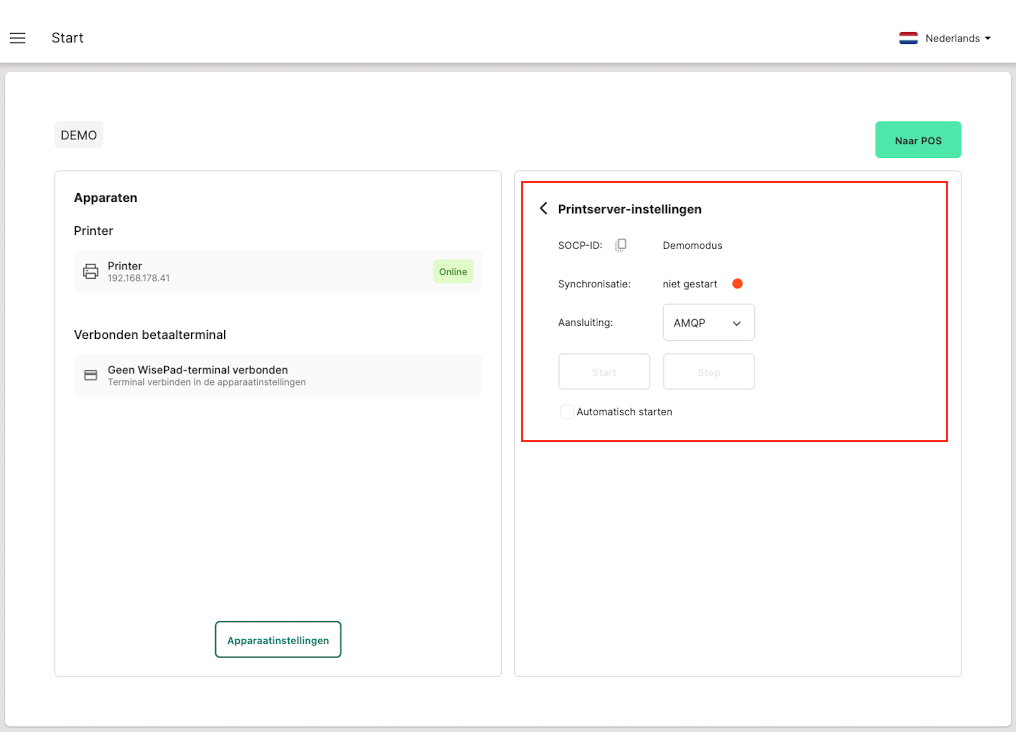Open the Nederlands language dropdown arrow

tap(988, 39)
